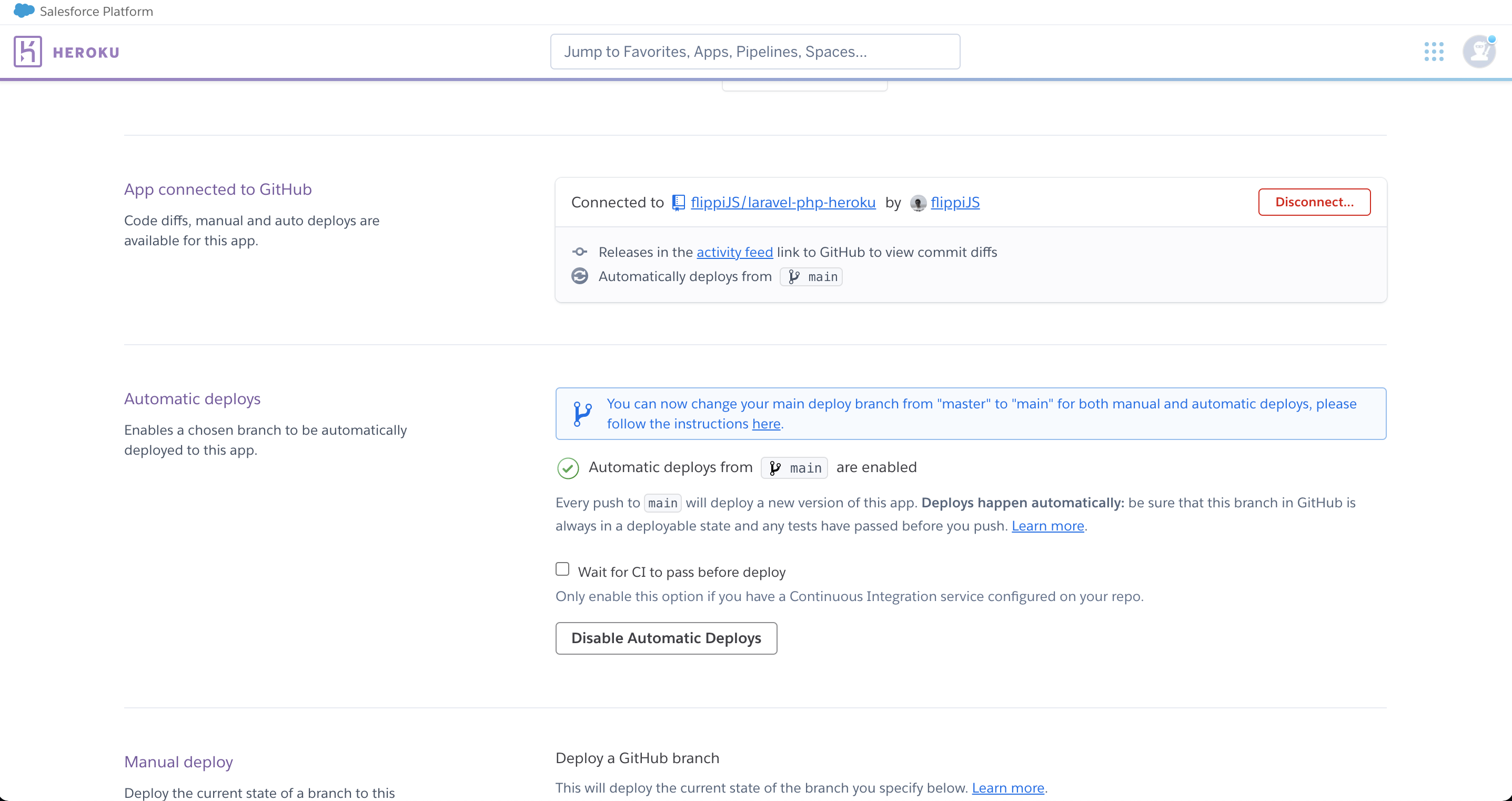
Task: Click the commit releases icon
Action: point(580,252)
